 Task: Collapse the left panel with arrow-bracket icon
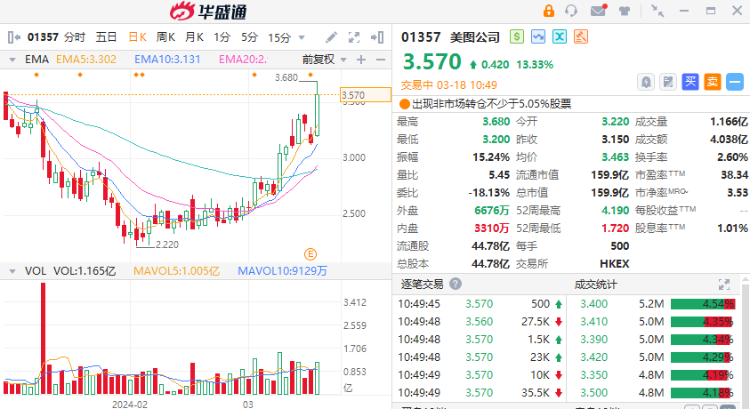(x=14, y=37)
